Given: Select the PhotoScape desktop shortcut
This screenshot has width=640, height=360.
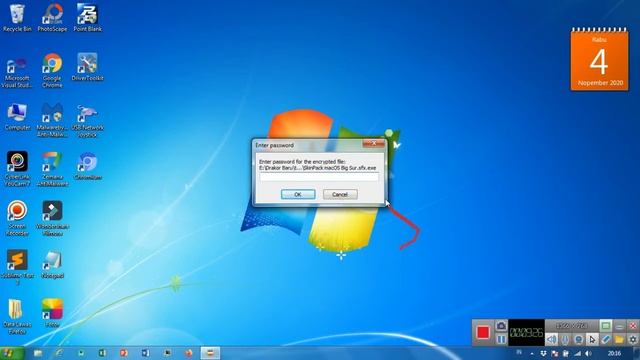Looking at the screenshot, I should click(52, 18).
